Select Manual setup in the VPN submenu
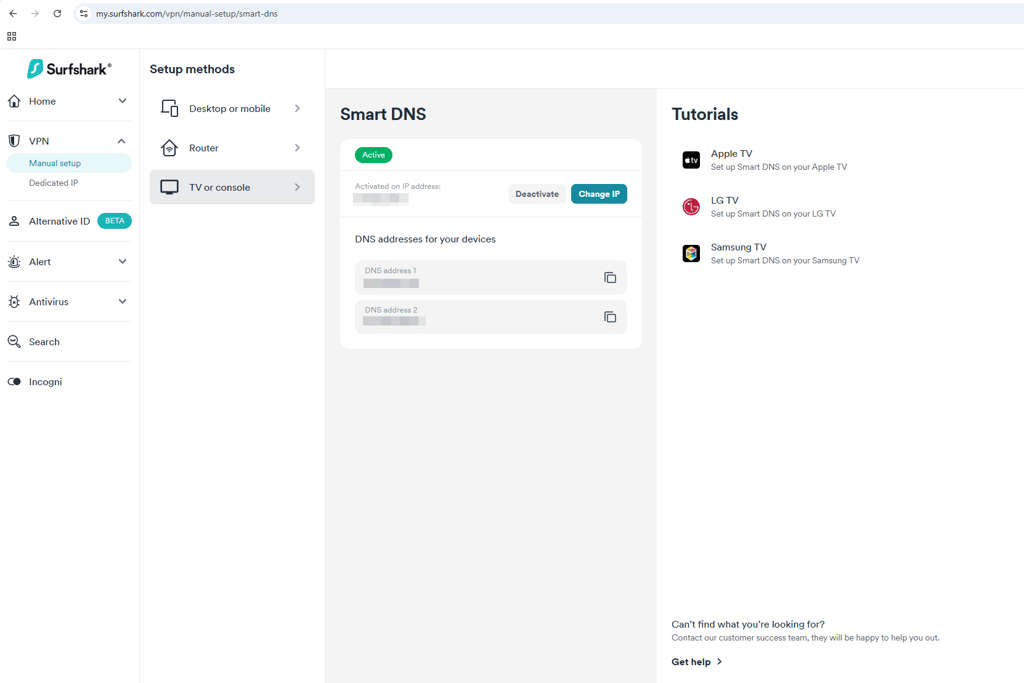Viewport: 1024px width, 683px height. [x=69, y=163]
